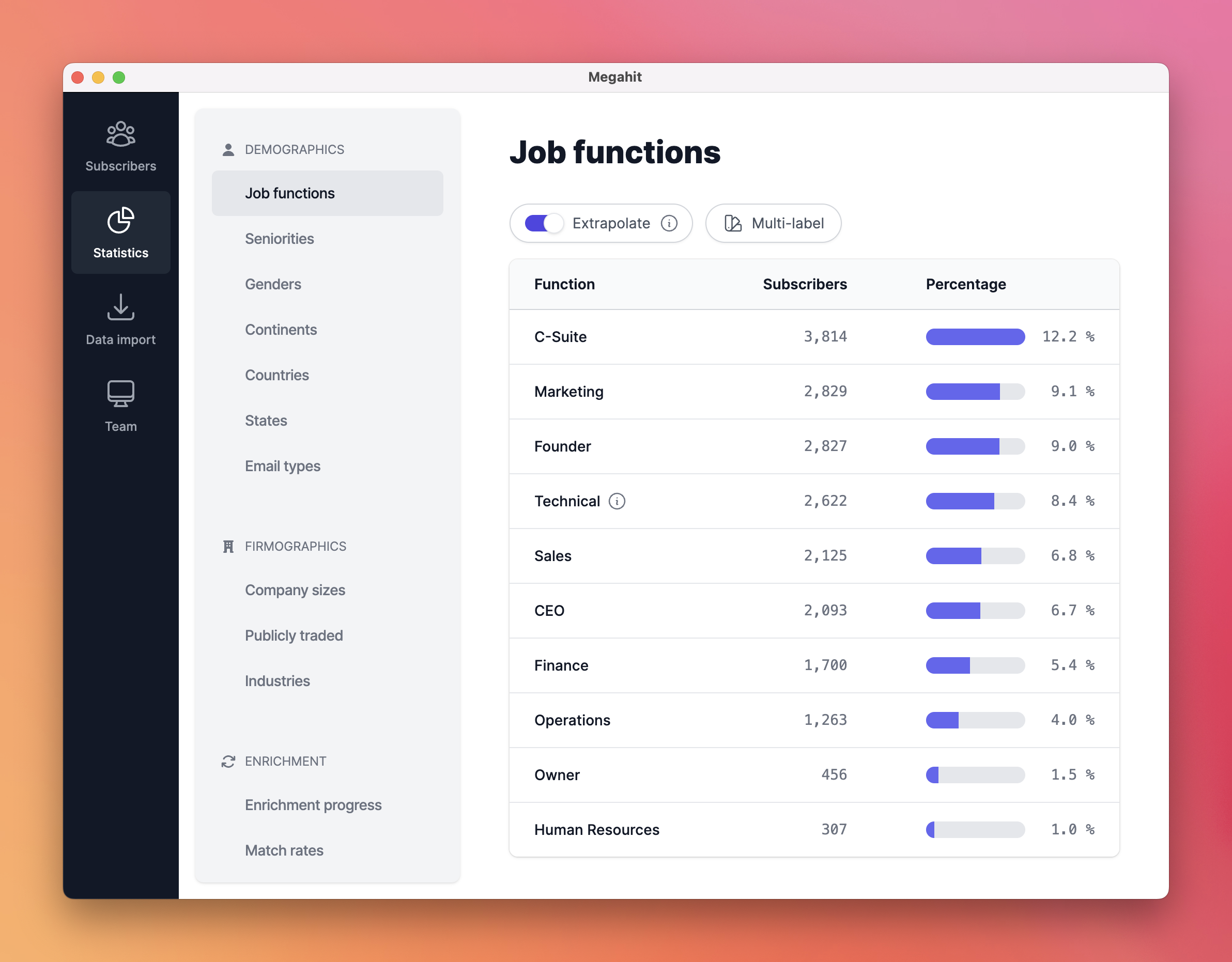Screen dimensions: 1232x962
Task: Open the Genders statistics page
Action: (272, 284)
